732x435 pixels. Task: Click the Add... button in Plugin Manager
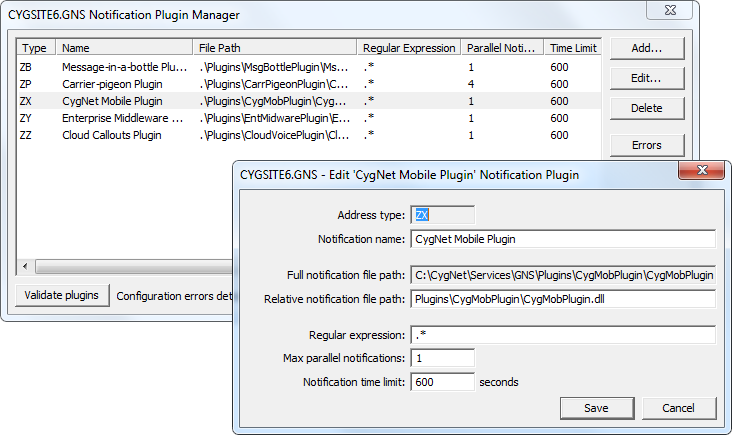point(647,48)
